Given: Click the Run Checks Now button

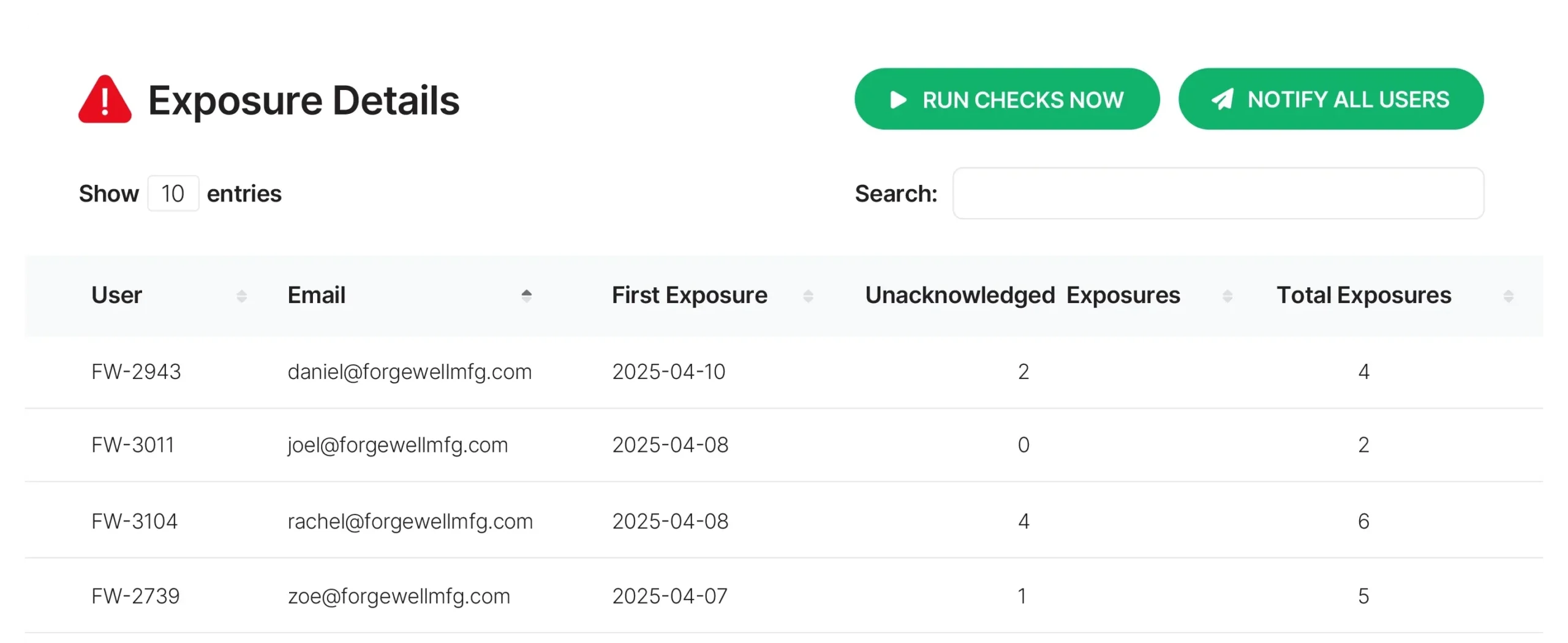Looking at the screenshot, I should coord(1006,99).
